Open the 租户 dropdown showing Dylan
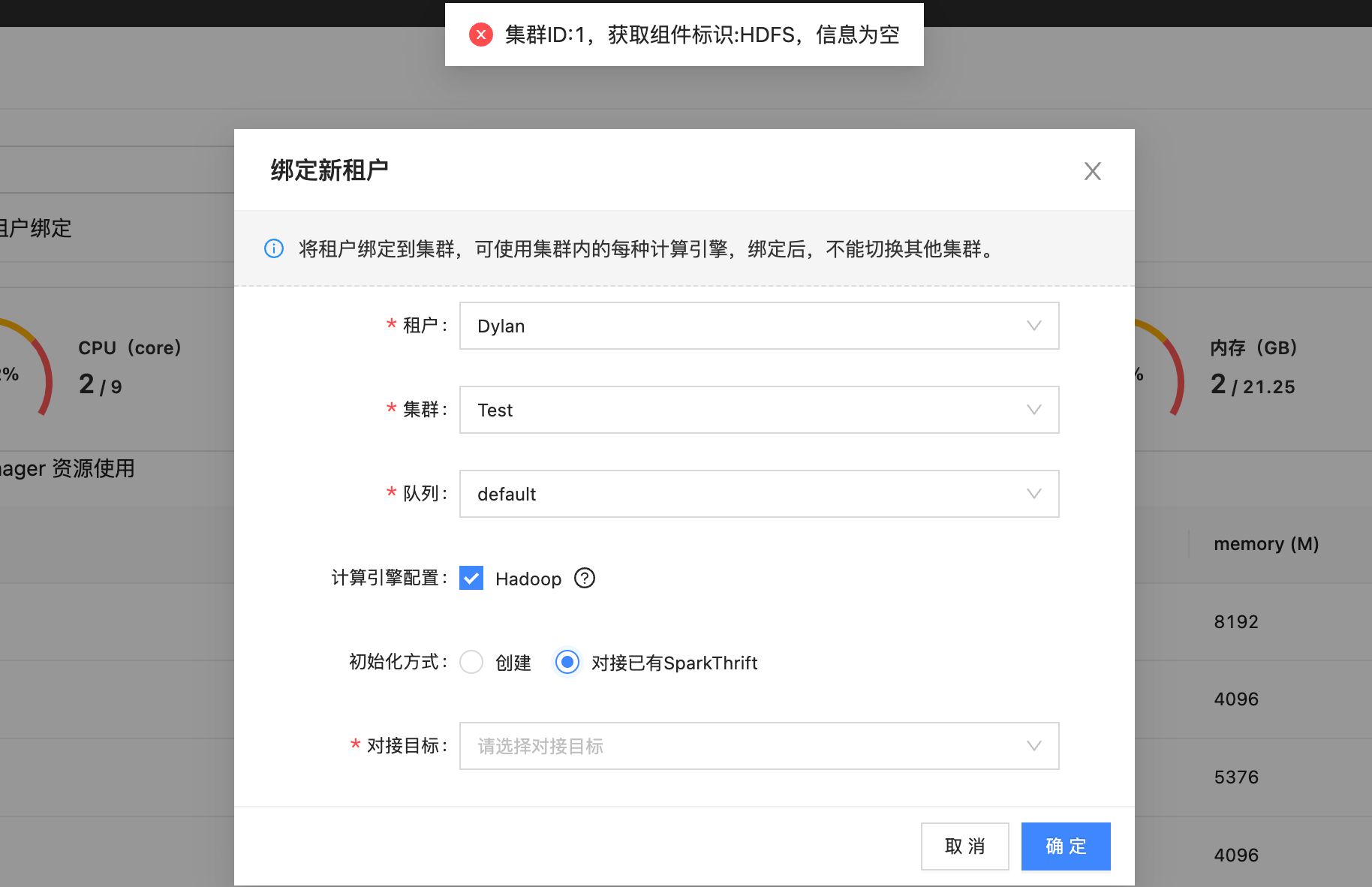Screen dimensions: 1372x887 pyautogui.click(x=758, y=326)
